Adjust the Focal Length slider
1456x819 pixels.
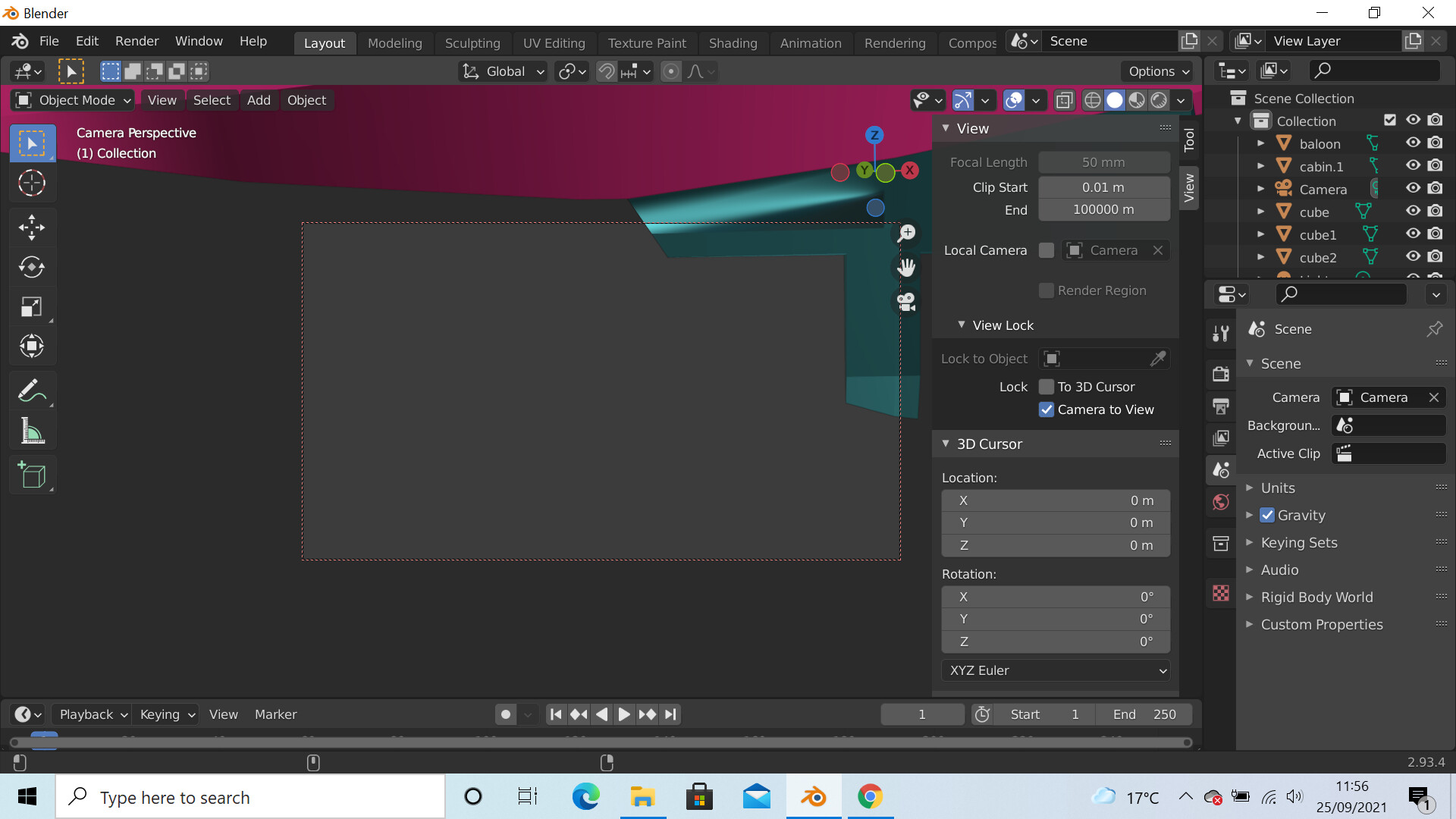pos(1104,162)
